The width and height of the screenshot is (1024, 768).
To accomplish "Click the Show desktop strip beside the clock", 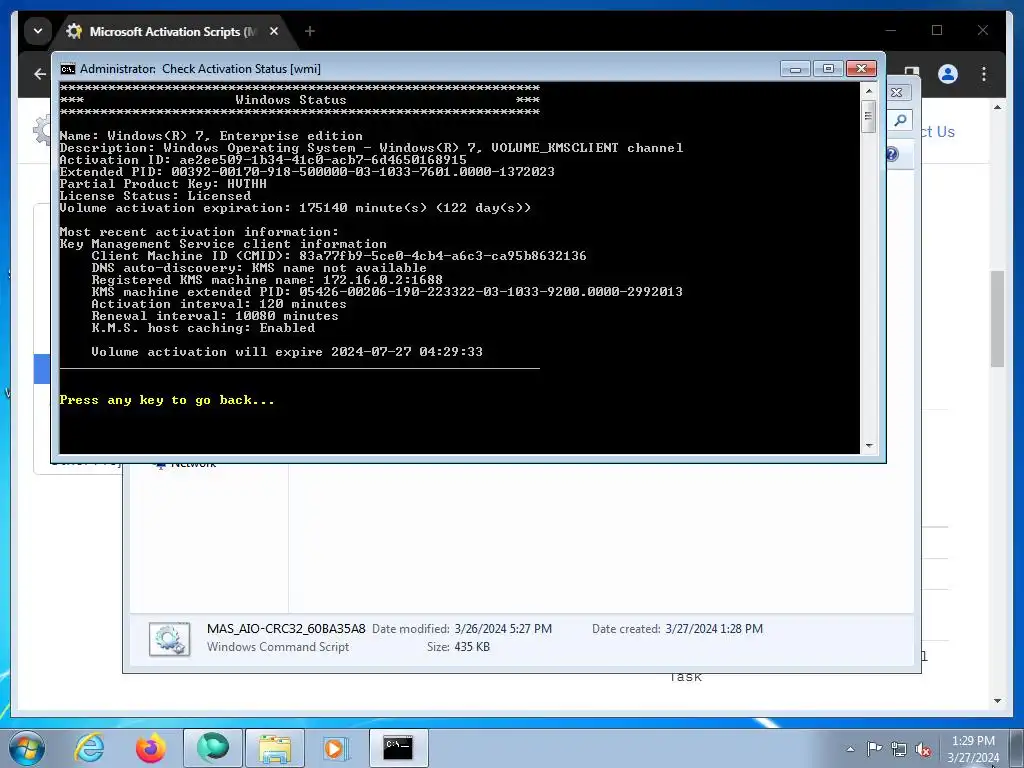I will 1016,748.
